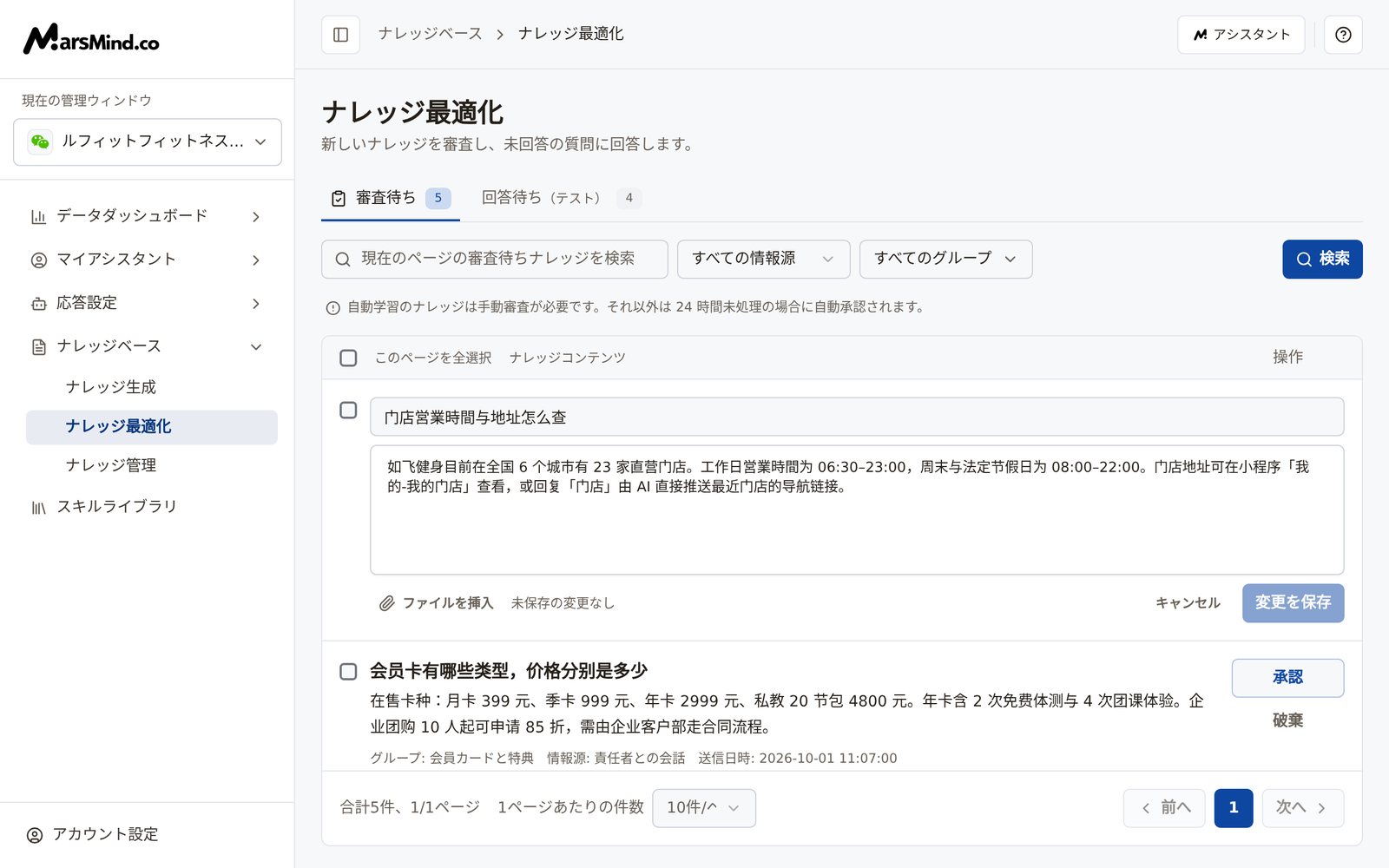Viewport: 1389px width, 868px height.
Task: Click the info icon beside auto-learning notice
Action: pyautogui.click(x=332, y=307)
